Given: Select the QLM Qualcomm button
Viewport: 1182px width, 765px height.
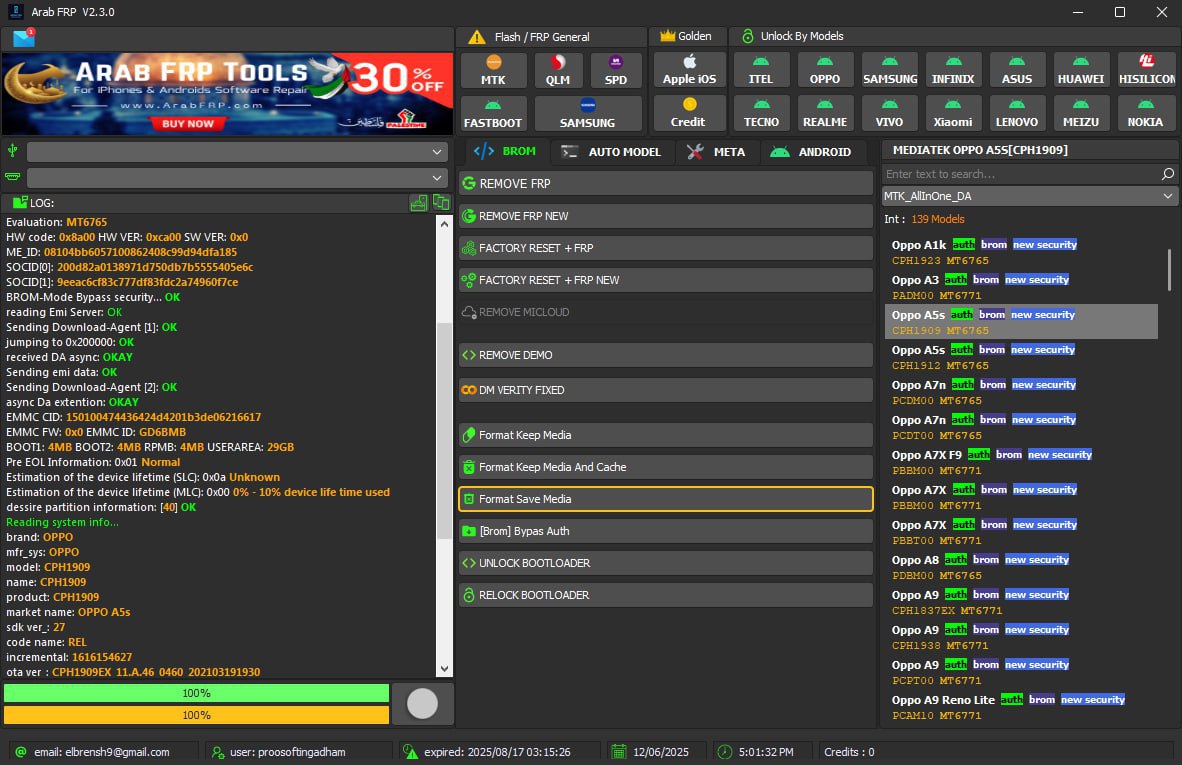Looking at the screenshot, I should (x=557, y=70).
